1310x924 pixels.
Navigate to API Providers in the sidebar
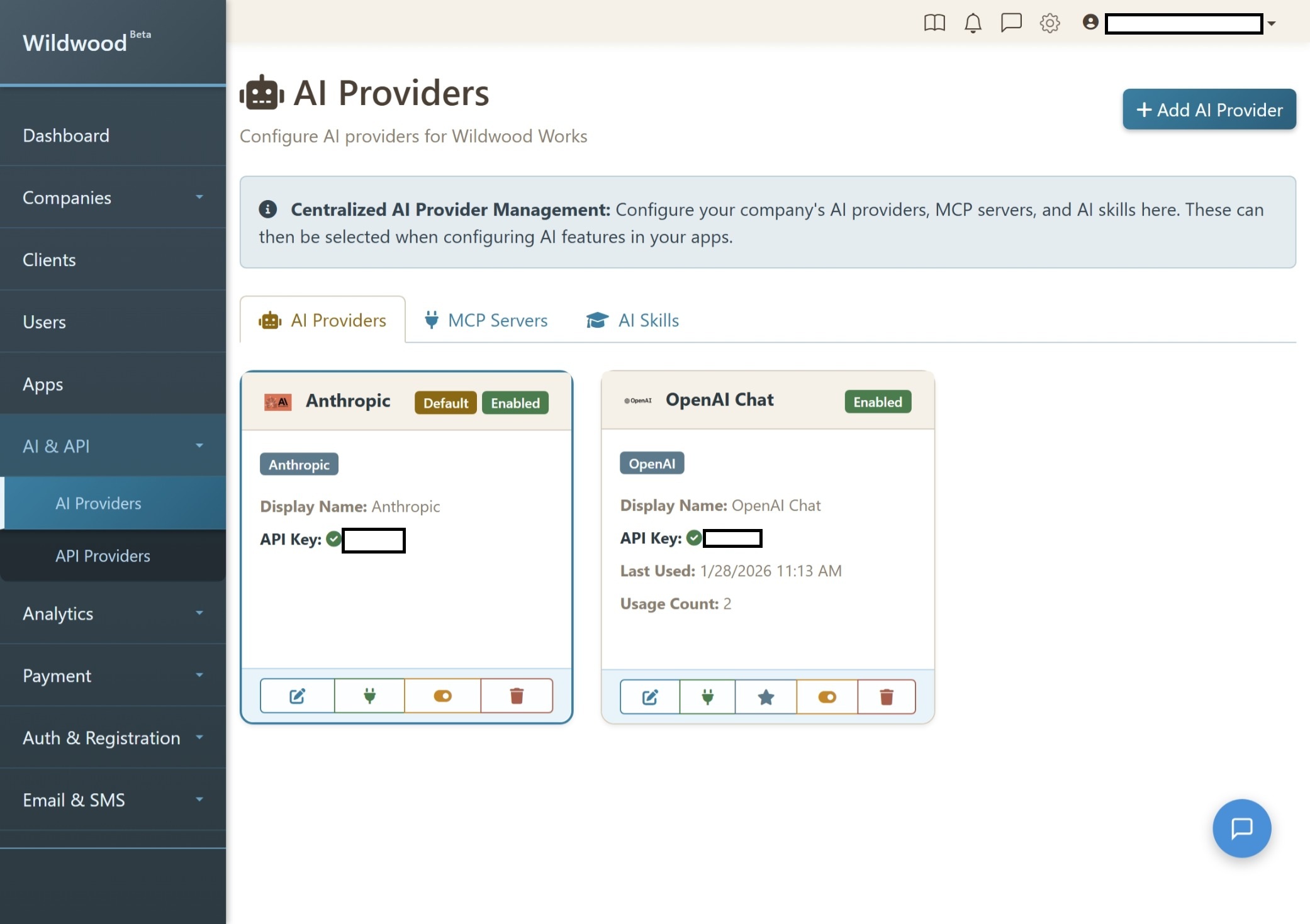tap(103, 556)
